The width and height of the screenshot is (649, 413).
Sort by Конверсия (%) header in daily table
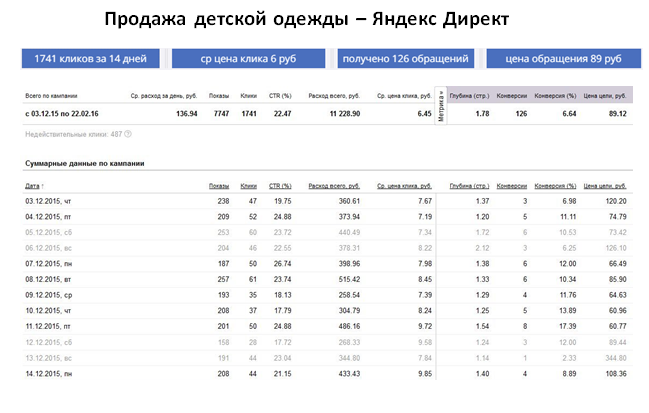(555, 186)
